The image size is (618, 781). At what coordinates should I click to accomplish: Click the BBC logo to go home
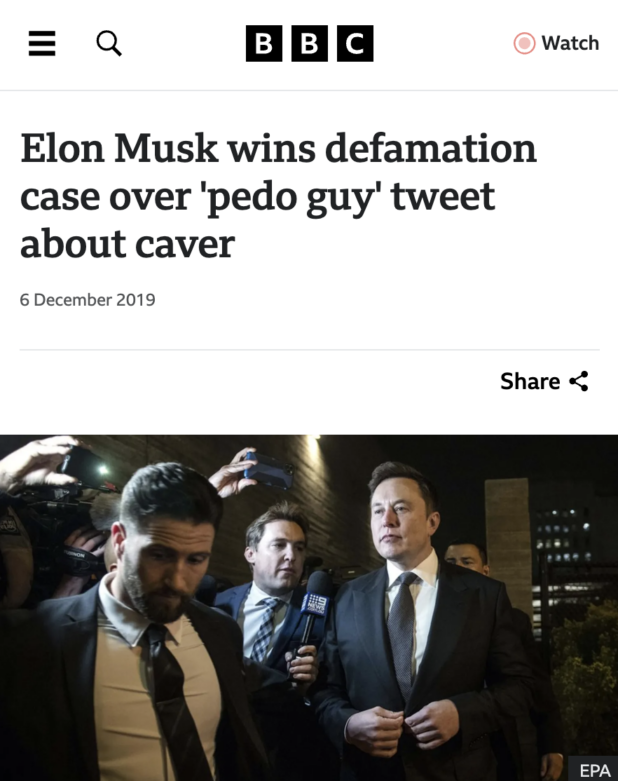point(309,43)
